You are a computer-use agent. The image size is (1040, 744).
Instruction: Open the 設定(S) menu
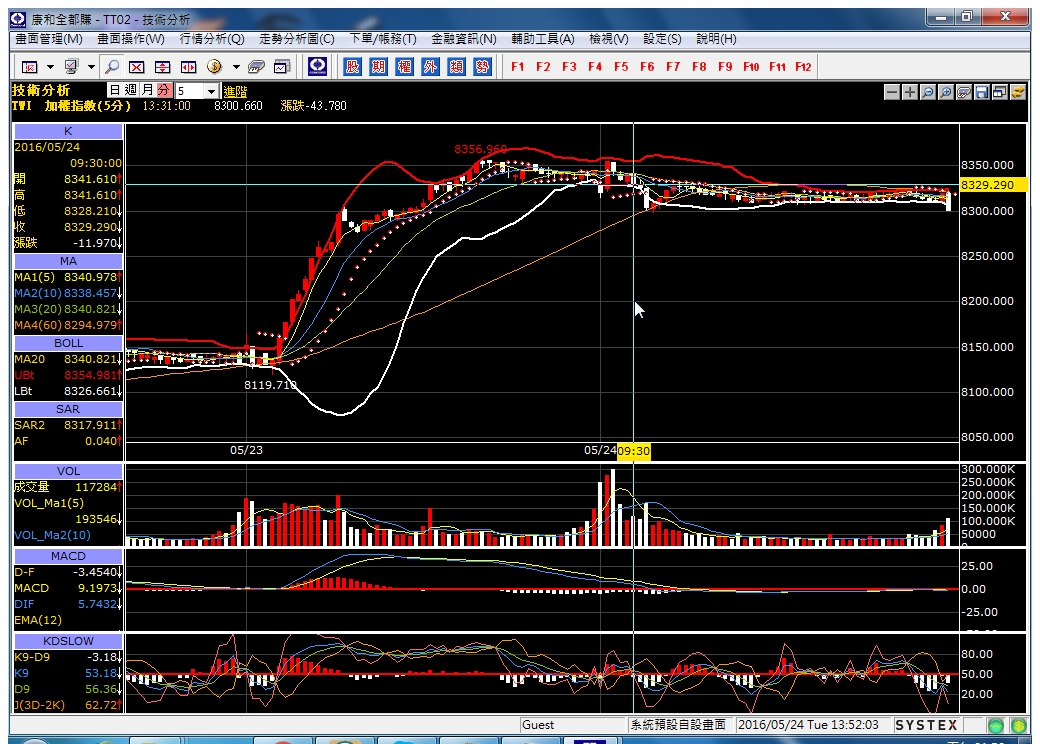[662, 39]
